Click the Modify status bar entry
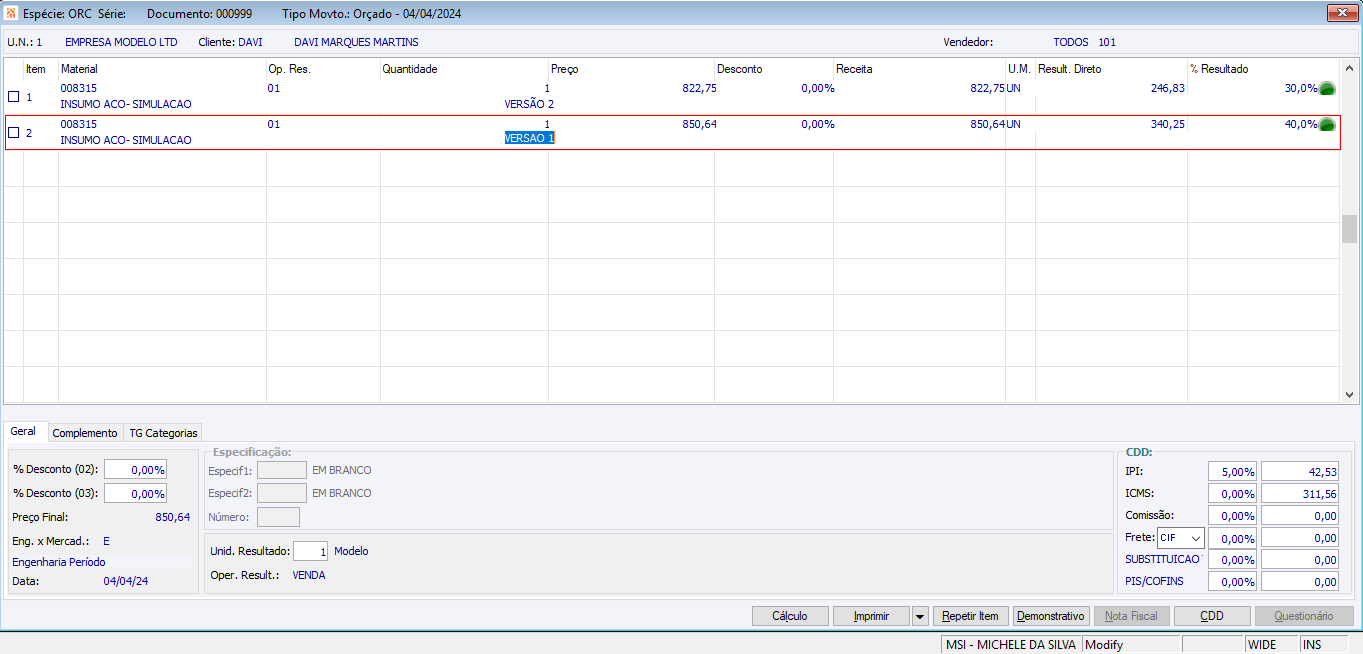The height and width of the screenshot is (654, 1363). pyautogui.click(x=1131, y=645)
